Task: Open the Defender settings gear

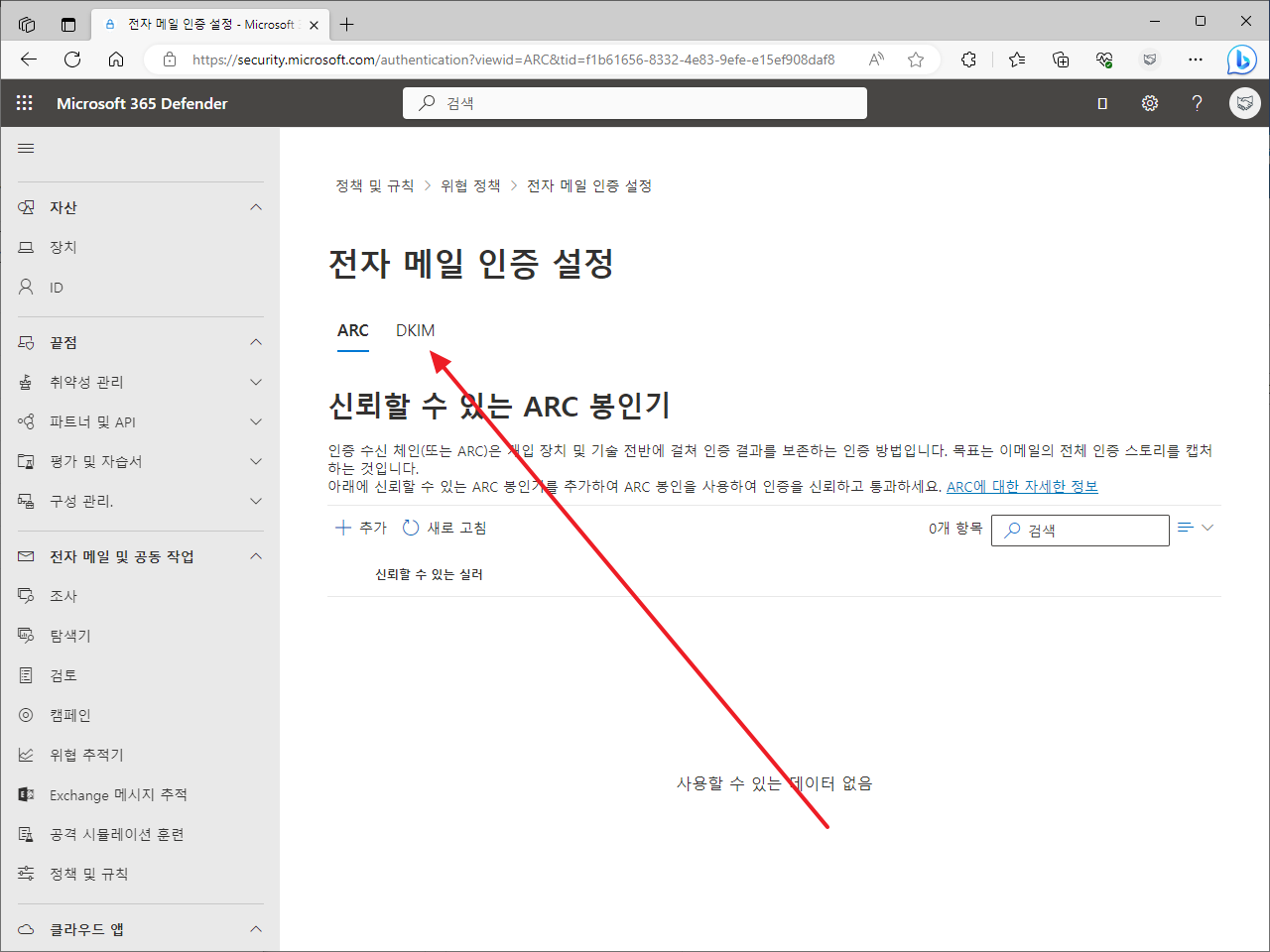Action: [x=1149, y=103]
